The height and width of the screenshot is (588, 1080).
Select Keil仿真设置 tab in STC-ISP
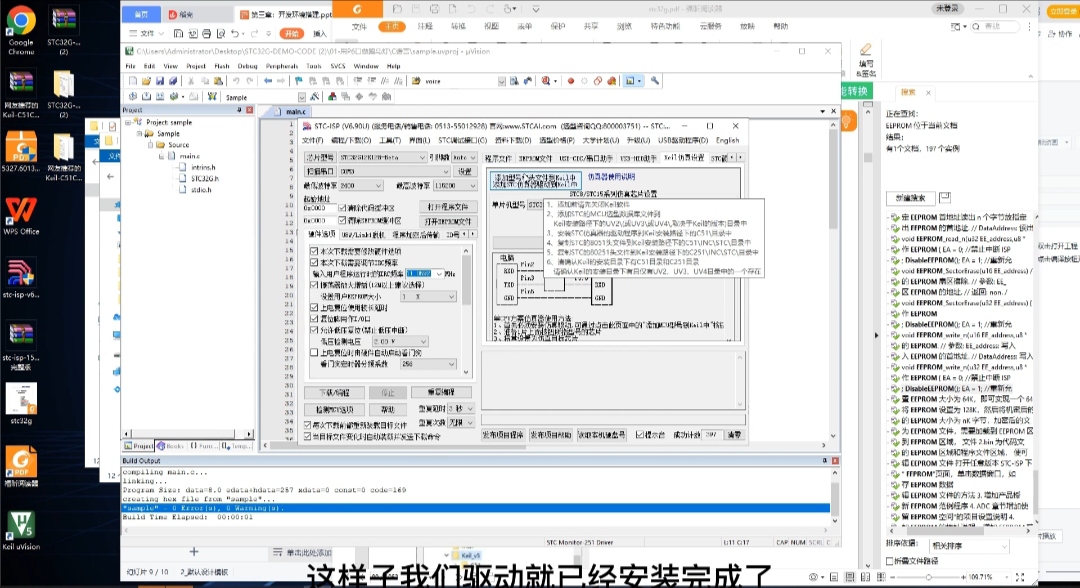tap(684, 158)
